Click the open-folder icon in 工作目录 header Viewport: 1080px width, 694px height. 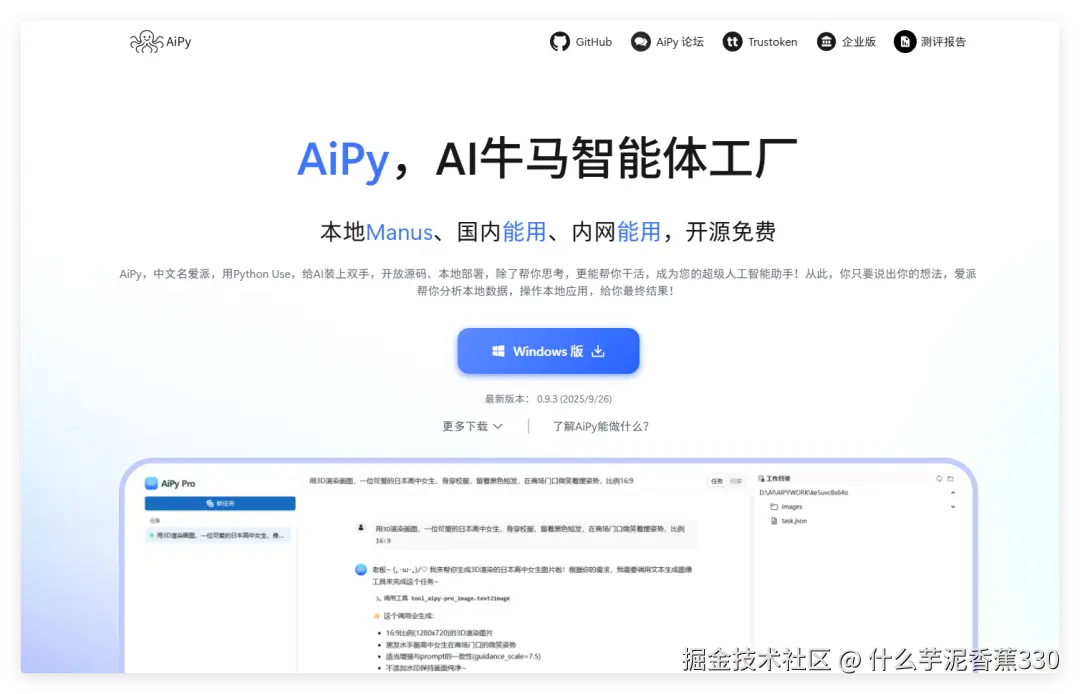(x=951, y=479)
